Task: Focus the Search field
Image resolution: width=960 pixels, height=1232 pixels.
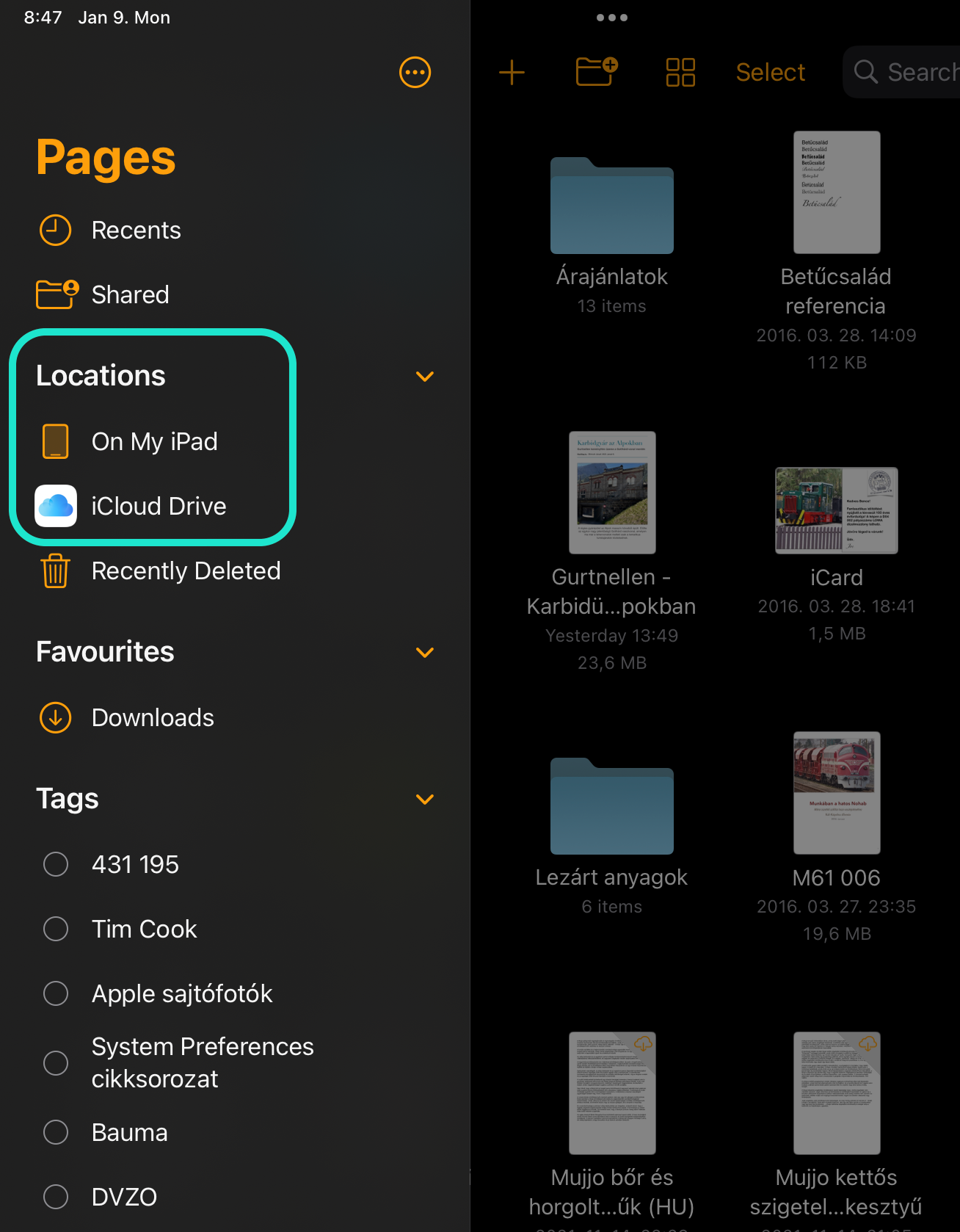Action: pyautogui.click(x=901, y=72)
